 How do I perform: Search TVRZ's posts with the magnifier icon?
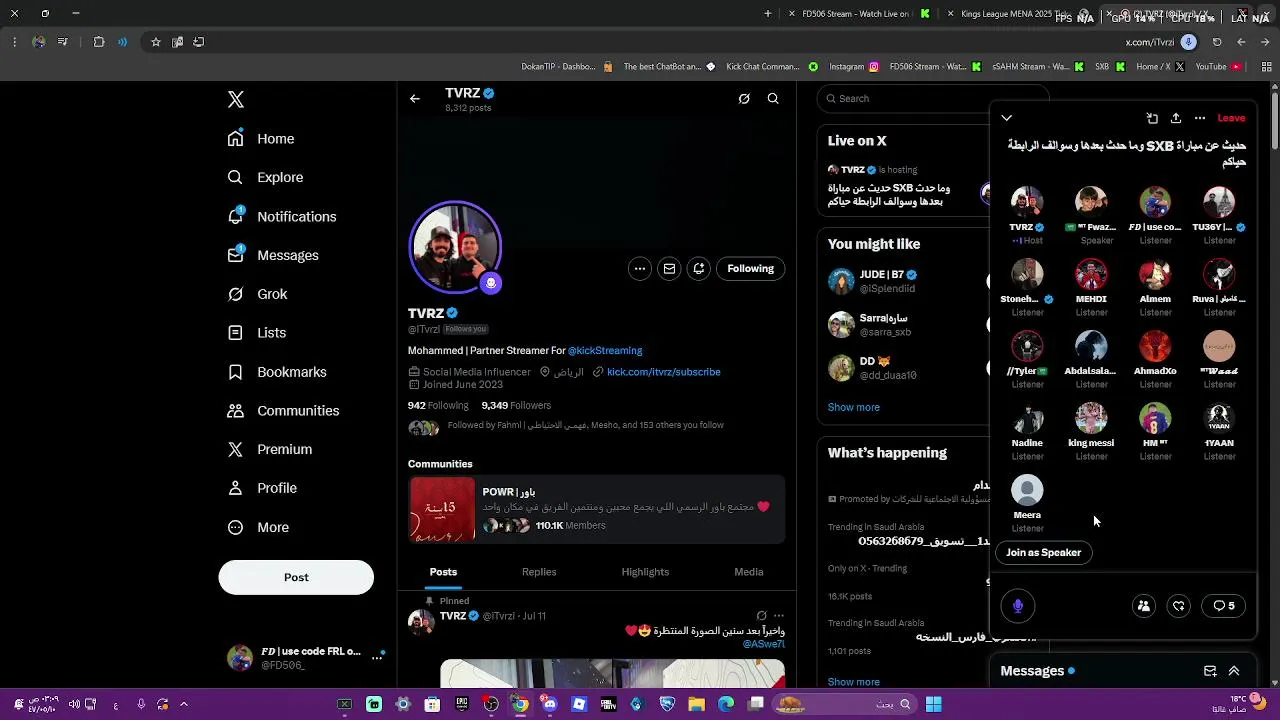[x=773, y=99]
